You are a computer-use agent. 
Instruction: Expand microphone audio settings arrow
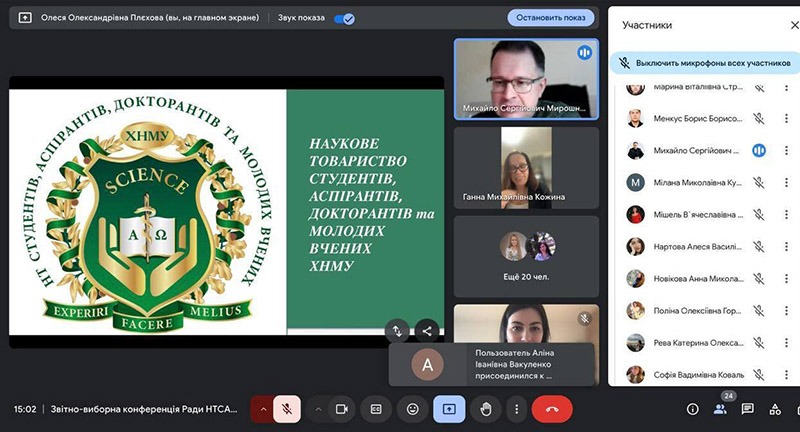263,409
